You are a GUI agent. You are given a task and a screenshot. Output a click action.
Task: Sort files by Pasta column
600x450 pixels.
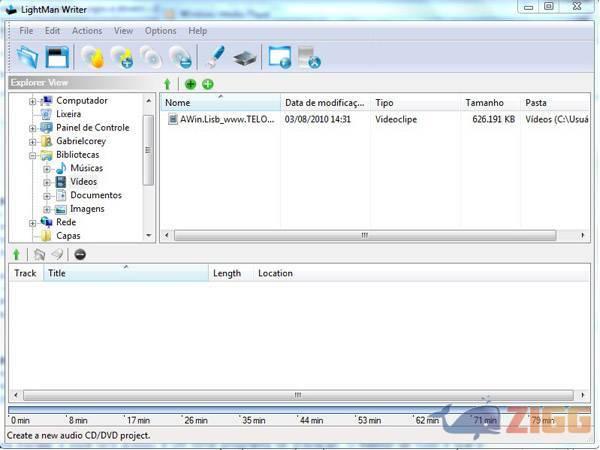point(555,103)
